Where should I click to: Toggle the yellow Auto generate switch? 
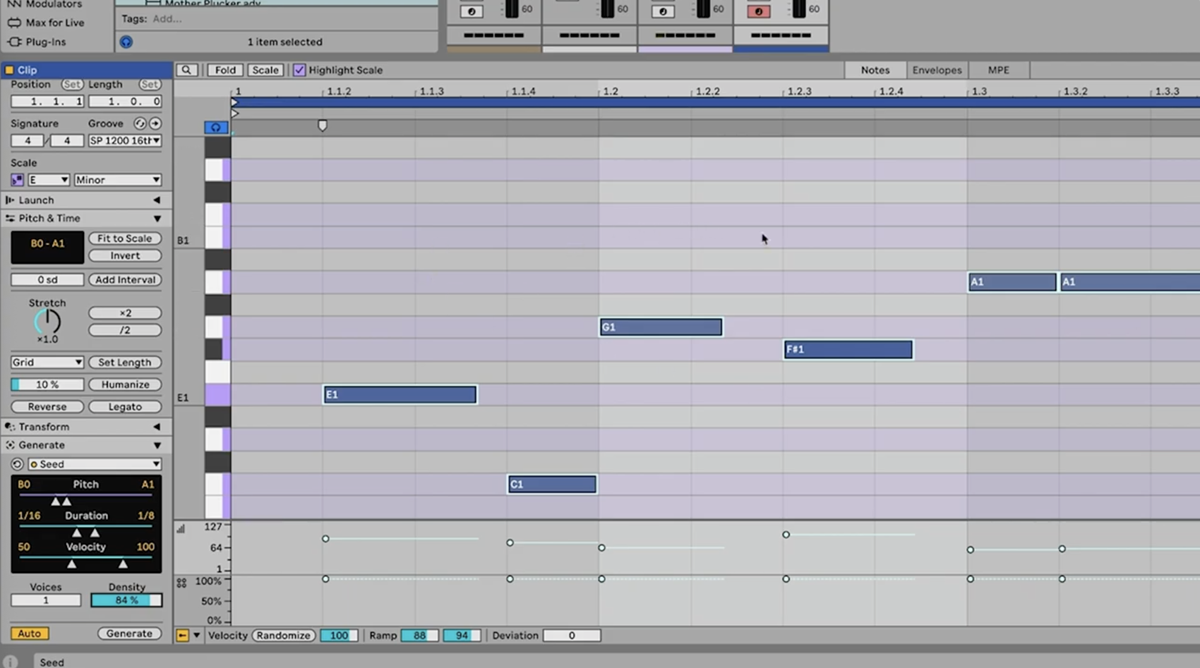point(28,633)
